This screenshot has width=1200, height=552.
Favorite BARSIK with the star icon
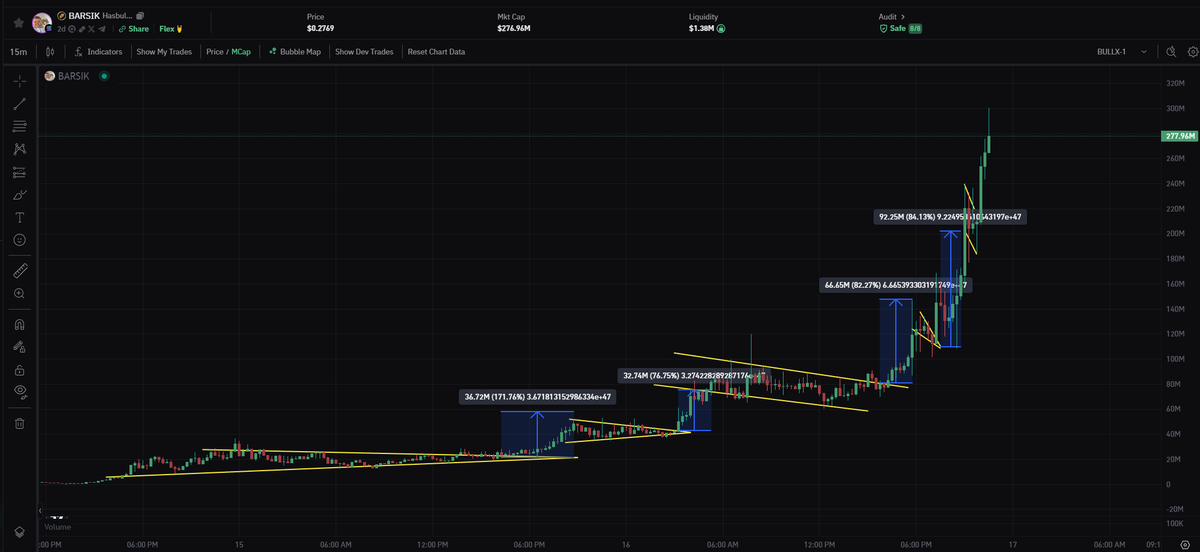(x=18, y=22)
